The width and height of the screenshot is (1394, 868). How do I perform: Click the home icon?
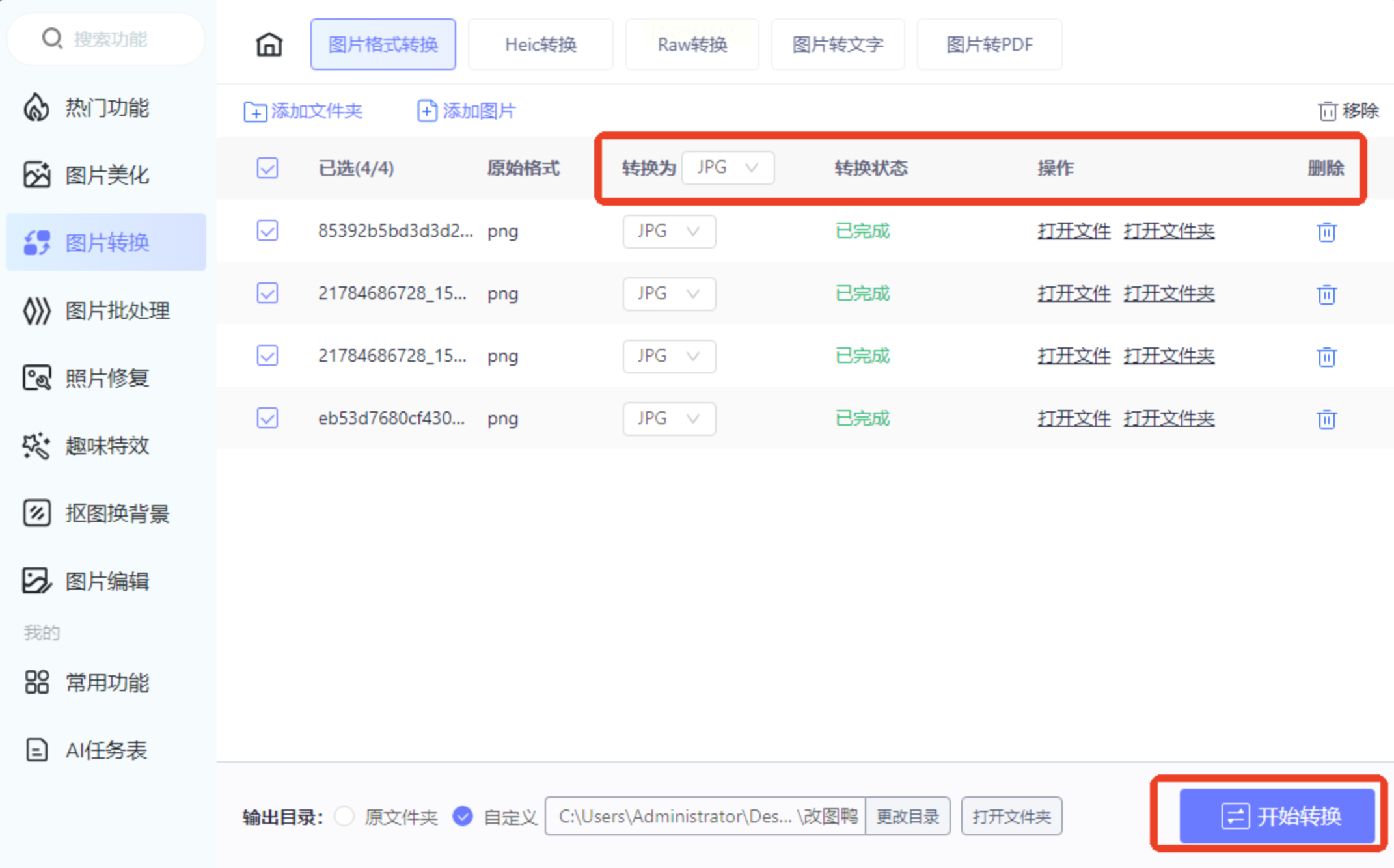click(x=269, y=45)
